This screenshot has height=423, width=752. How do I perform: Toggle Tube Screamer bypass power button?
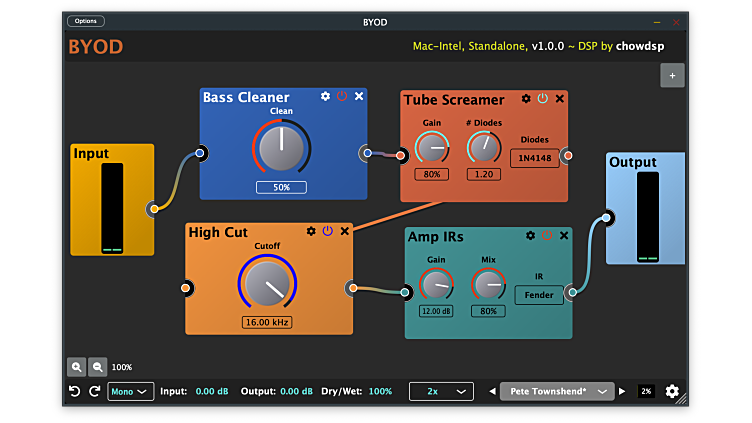pyautogui.click(x=543, y=99)
